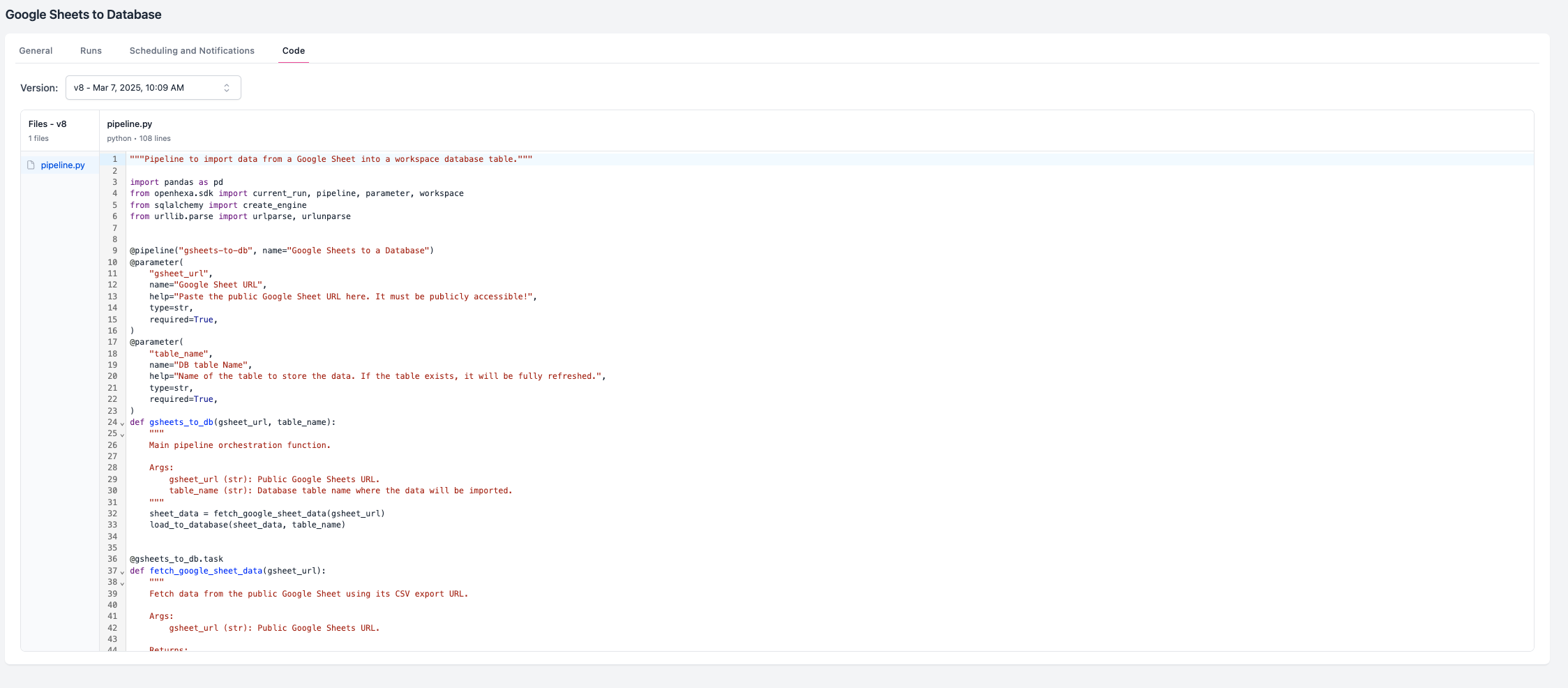Screen dimensions: 1568x688
Task: Open the Runs tab
Action: [91, 50]
